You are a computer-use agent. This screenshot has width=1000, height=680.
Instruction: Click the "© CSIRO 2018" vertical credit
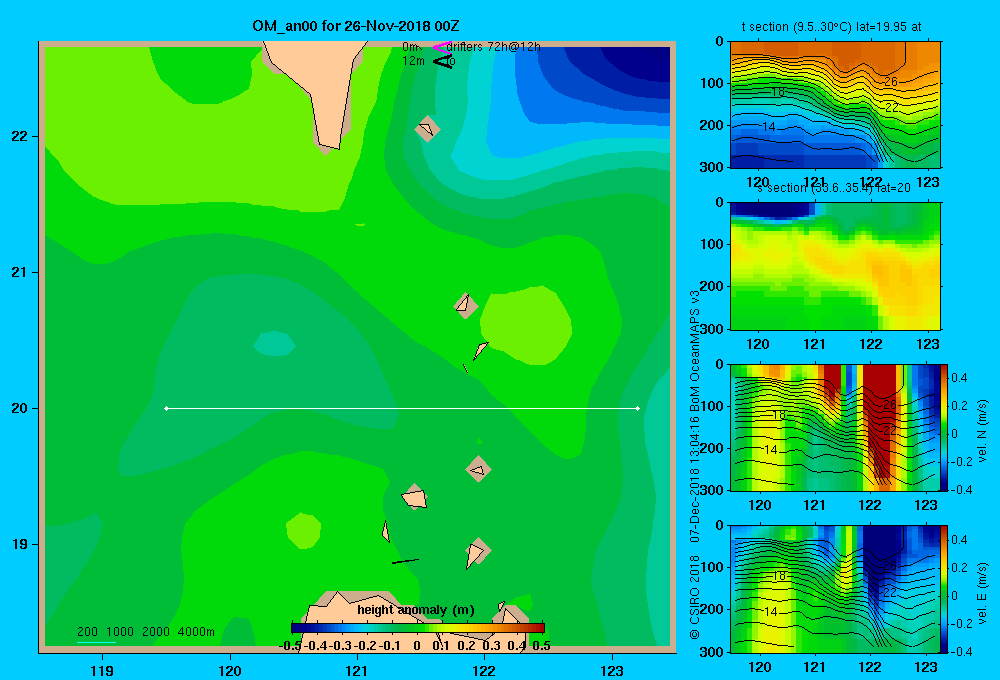point(695,597)
